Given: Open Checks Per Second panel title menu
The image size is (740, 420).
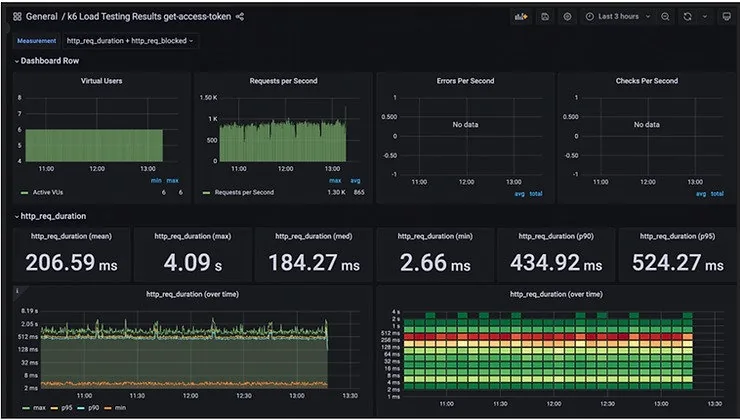Looking at the screenshot, I should click(x=647, y=81).
